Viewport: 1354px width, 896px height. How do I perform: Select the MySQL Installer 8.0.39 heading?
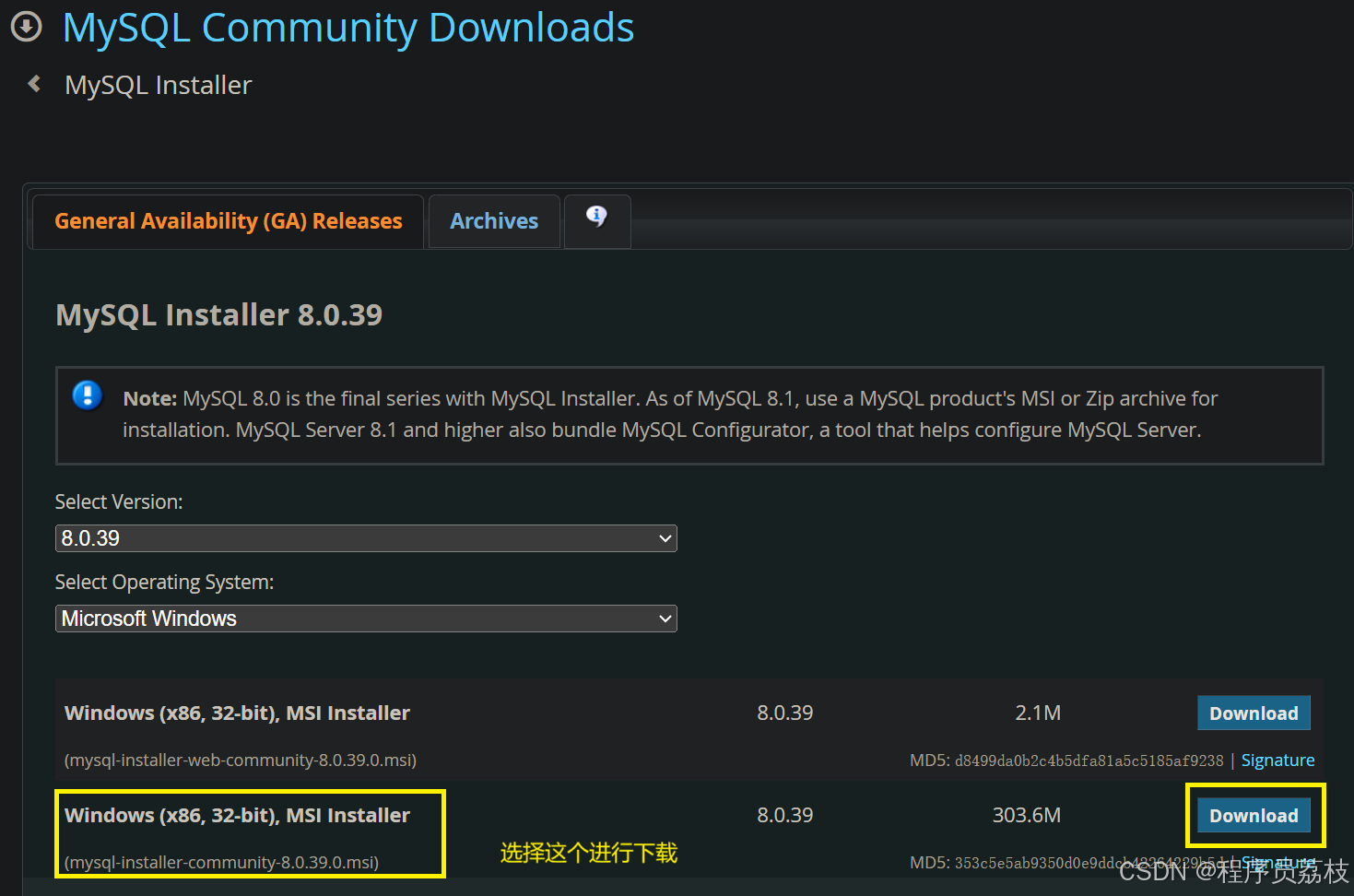(219, 315)
